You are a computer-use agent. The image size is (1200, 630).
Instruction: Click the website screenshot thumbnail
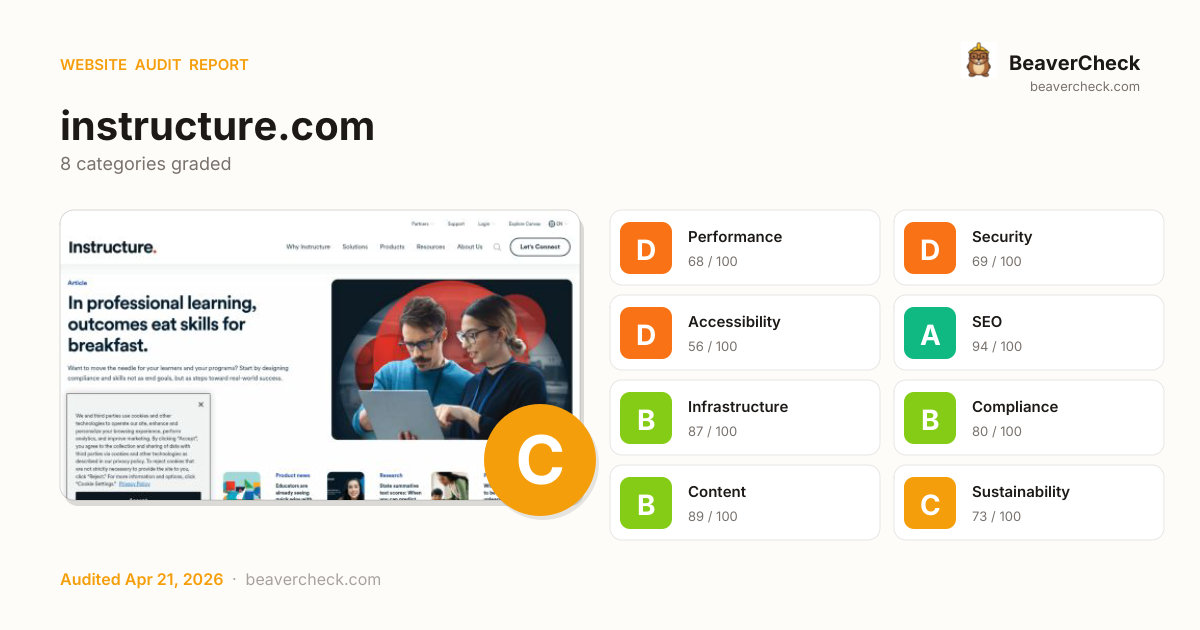(x=321, y=357)
